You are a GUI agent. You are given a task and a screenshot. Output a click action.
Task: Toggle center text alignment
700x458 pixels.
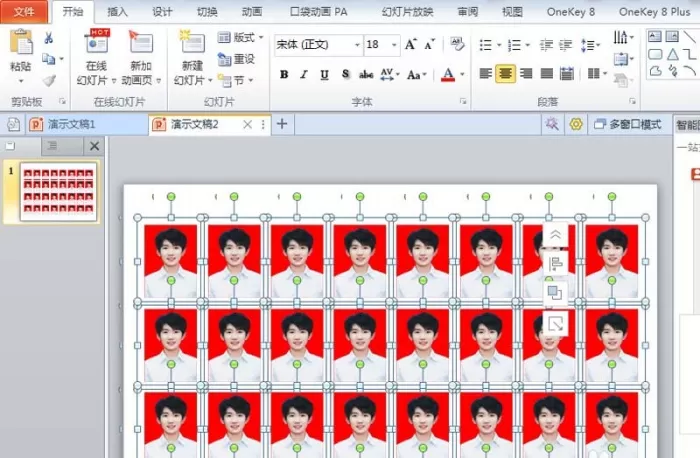[505, 74]
